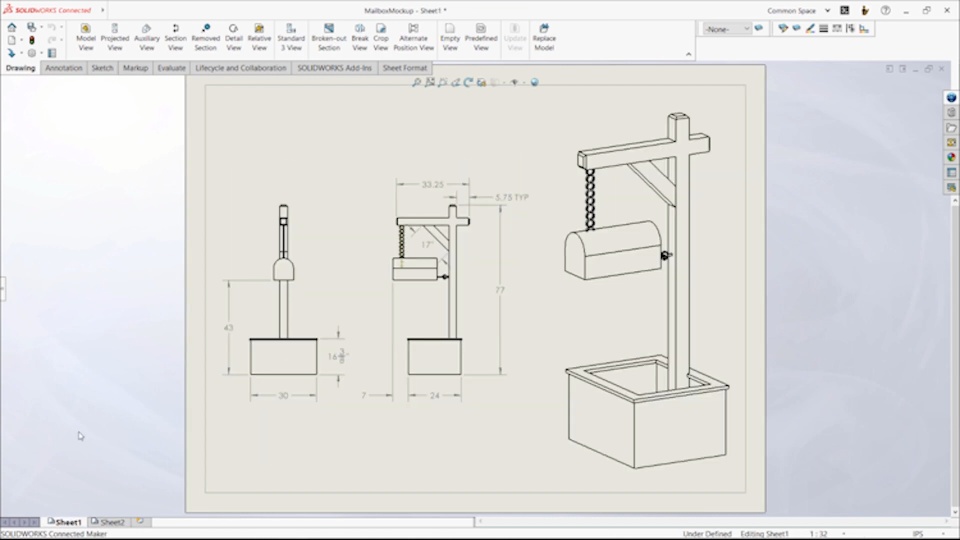
Task: Click the Select arrow tool
Action: [11, 53]
